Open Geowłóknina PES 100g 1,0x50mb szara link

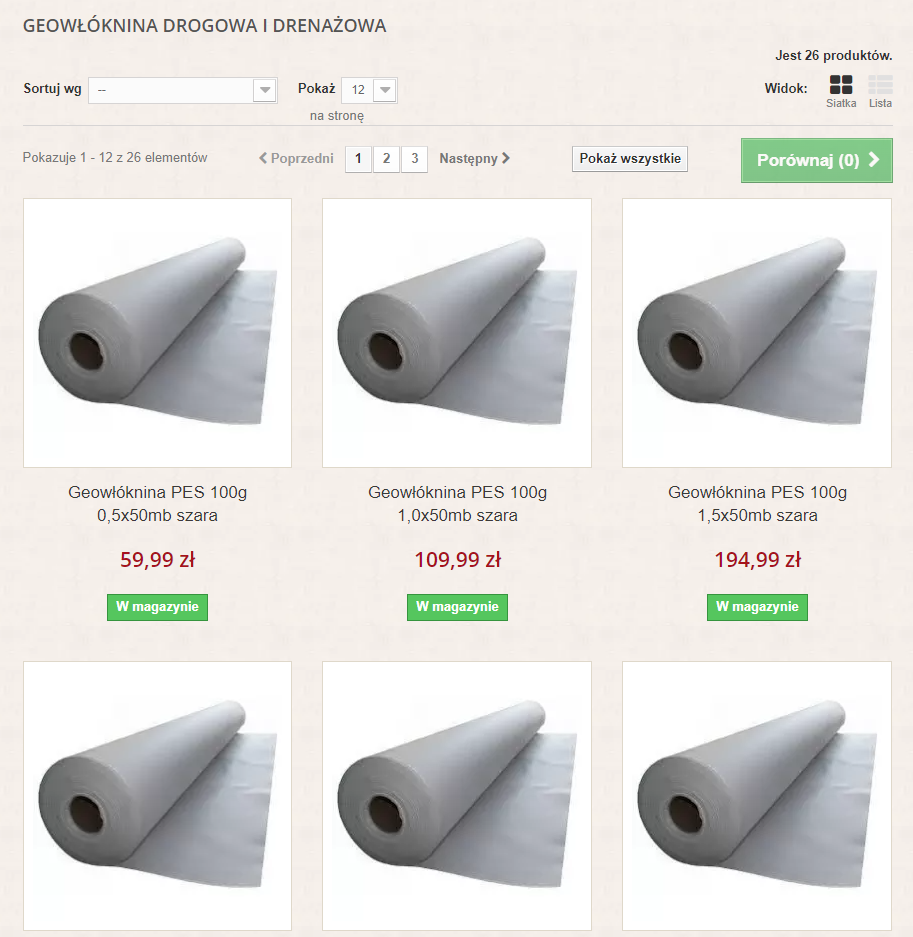tap(457, 504)
